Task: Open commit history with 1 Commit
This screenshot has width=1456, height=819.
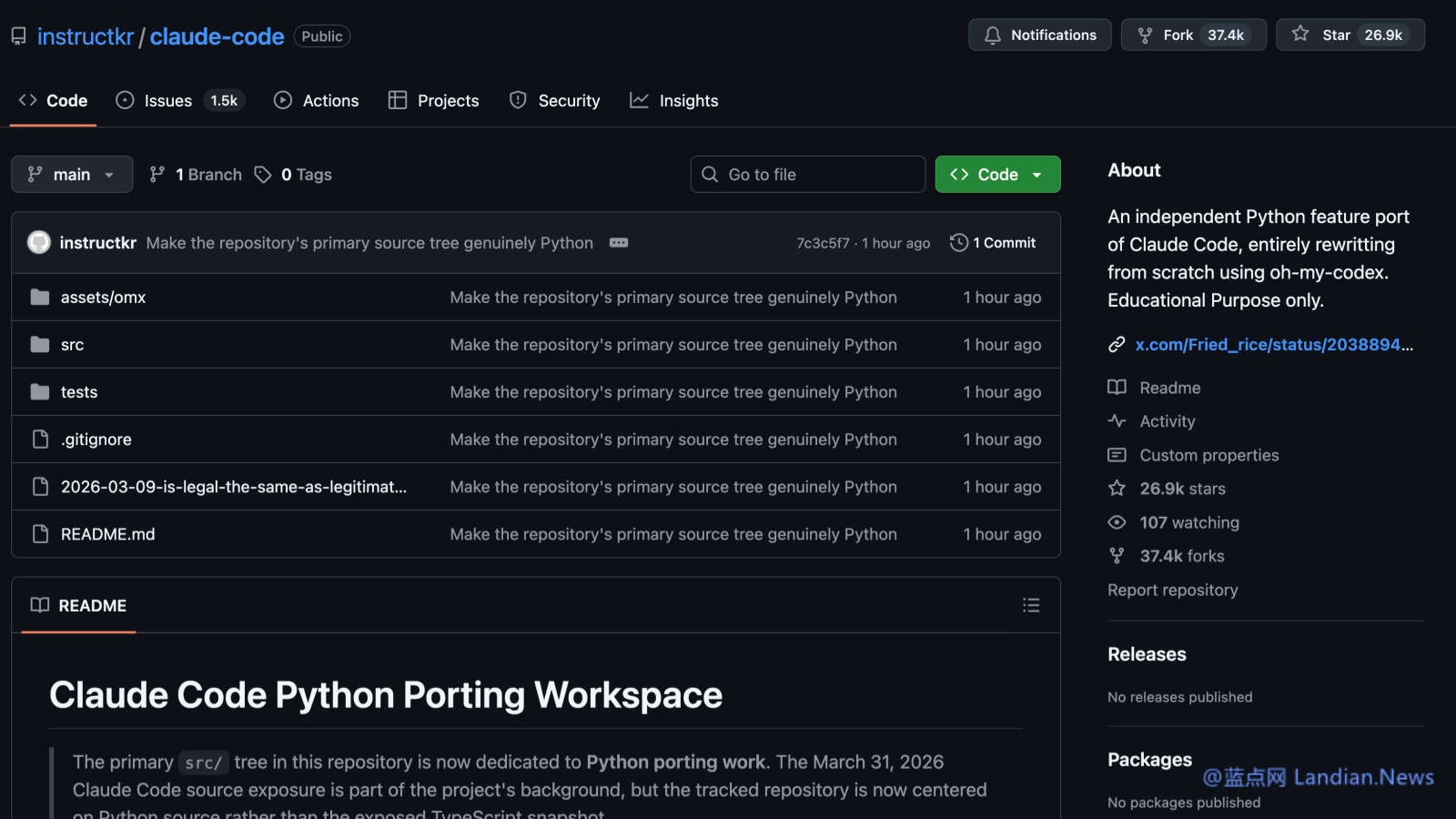Action: (x=993, y=243)
